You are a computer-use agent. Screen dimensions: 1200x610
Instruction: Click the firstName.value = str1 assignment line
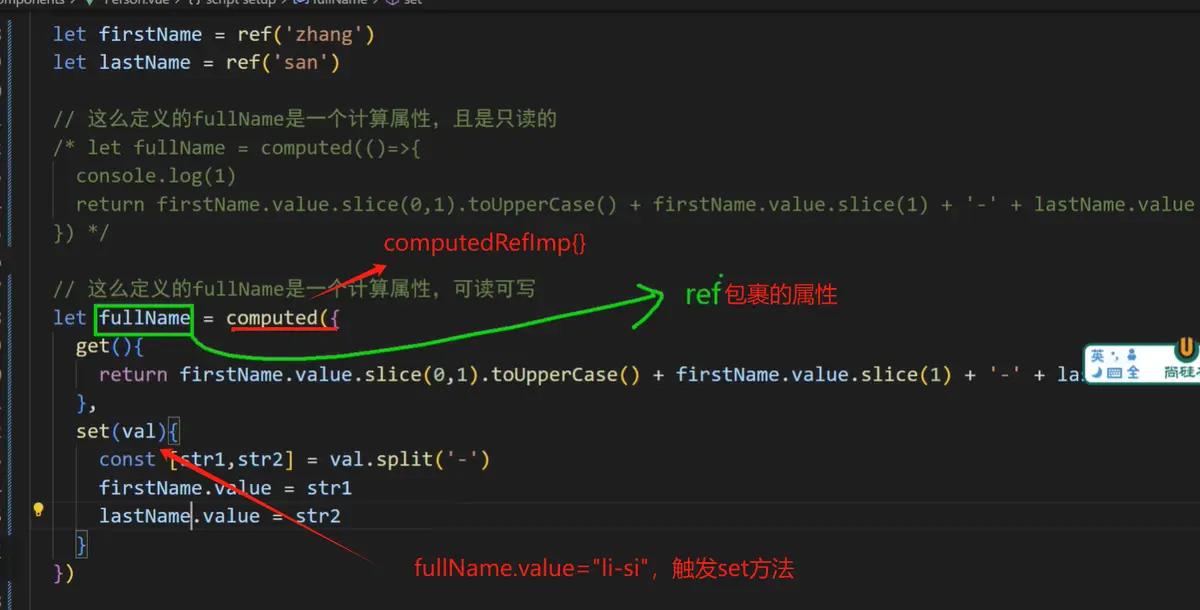point(225,488)
